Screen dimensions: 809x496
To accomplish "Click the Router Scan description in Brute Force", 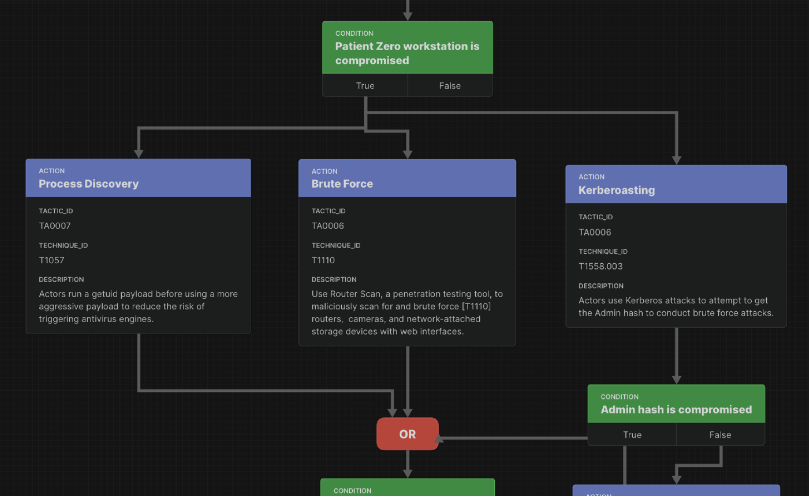I will tap(407, 312).
